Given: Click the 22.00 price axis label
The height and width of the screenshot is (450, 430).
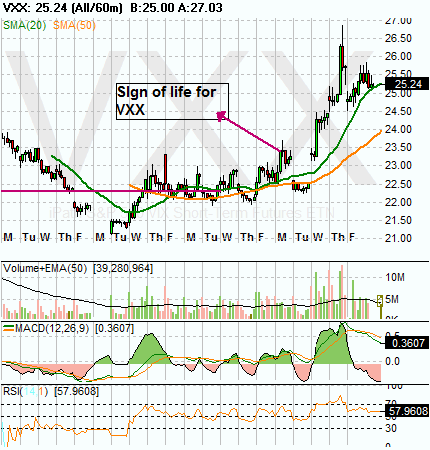Looking at the screenshot, I should click(x=398, y=202).
